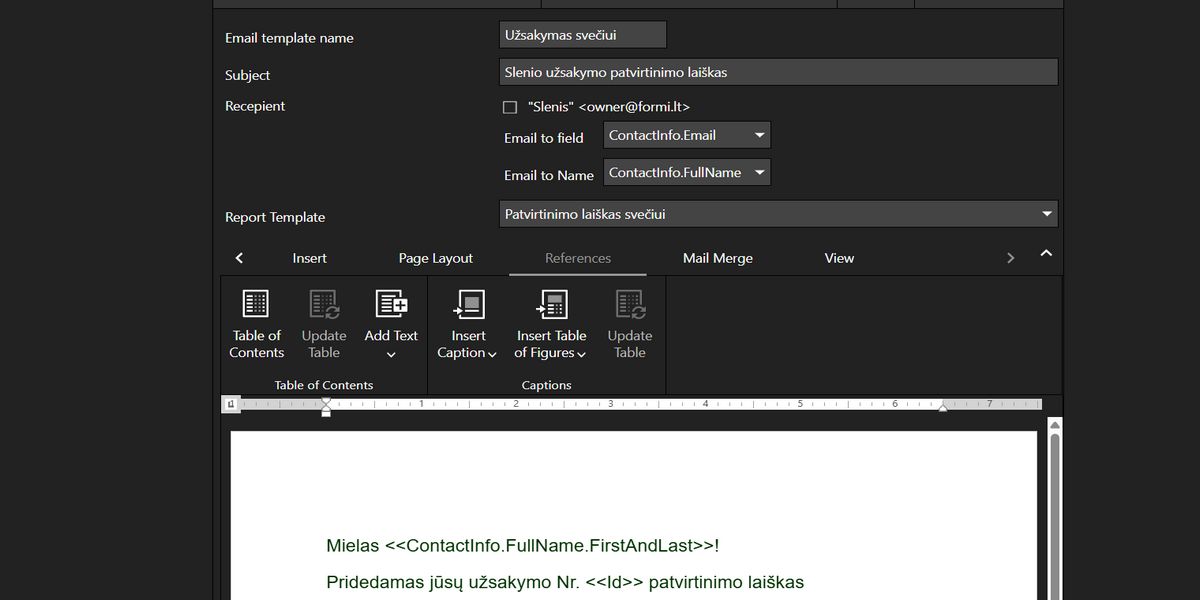Switch to the Insert tab
This screenshot has height=600, width=1200.
pos(309,258)
